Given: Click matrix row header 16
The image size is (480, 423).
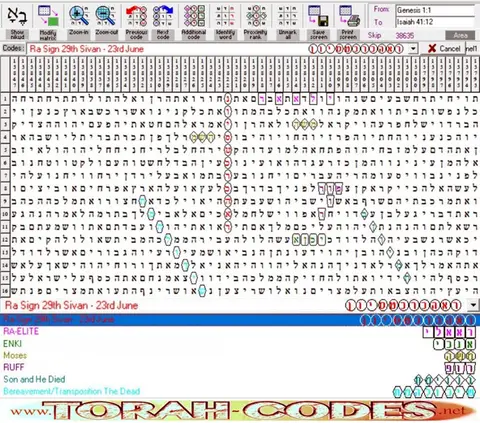Looking at the screenshot, I should point(5,291).
